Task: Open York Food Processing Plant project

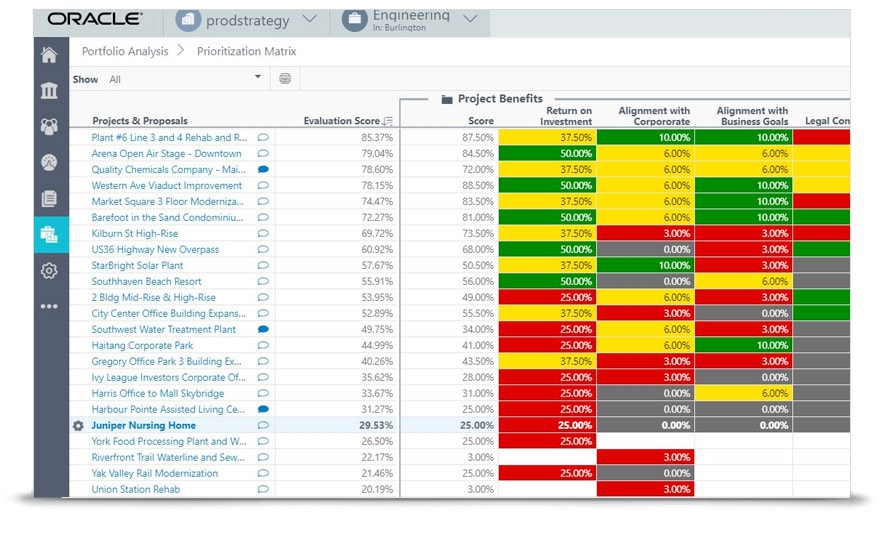Action: tap(169, 442)
